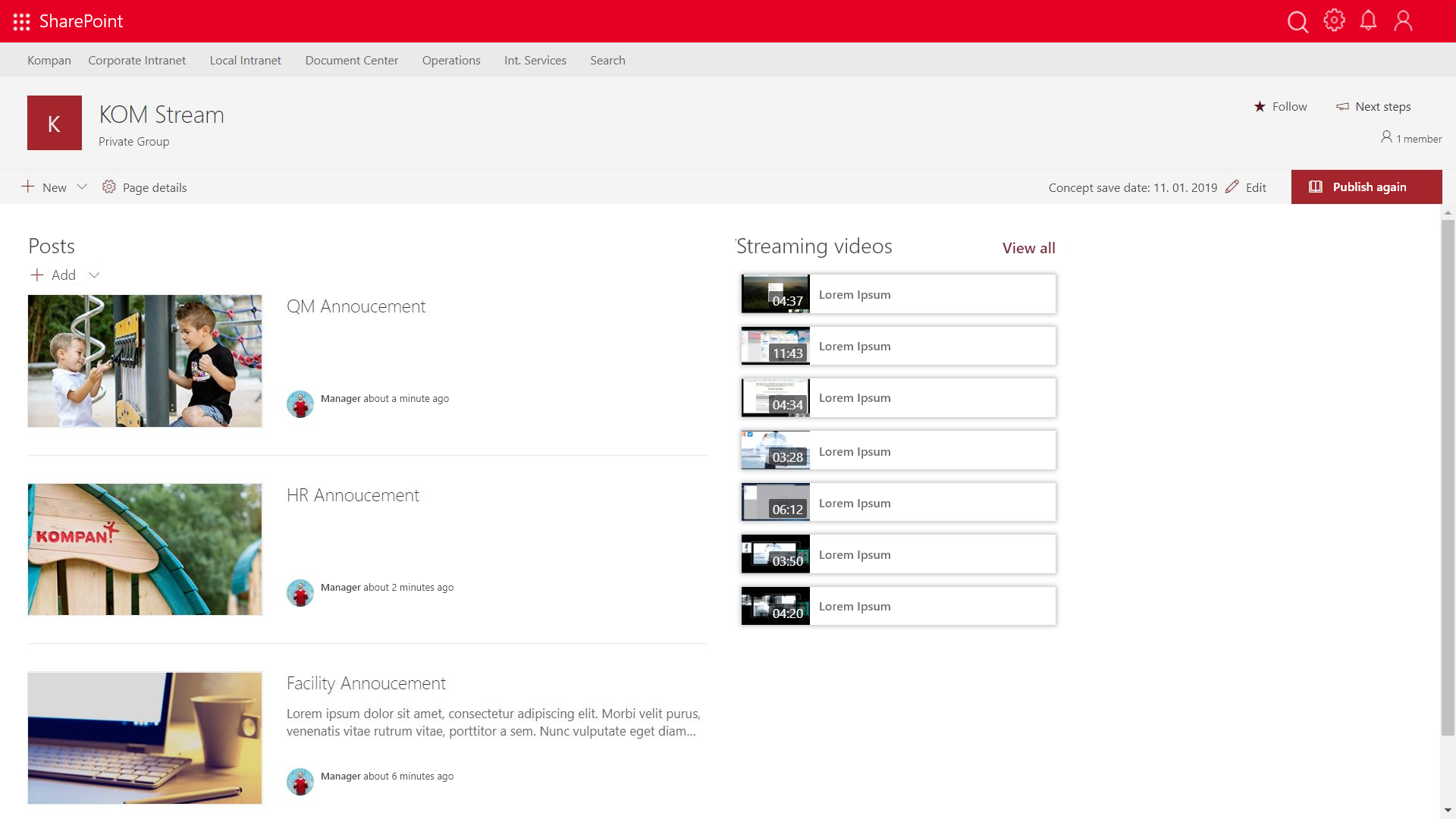The image size is (1456, 819).
Task: Expand the Add posts dropdown chevron
Action: pyautogui.click(x=94, y=275)
